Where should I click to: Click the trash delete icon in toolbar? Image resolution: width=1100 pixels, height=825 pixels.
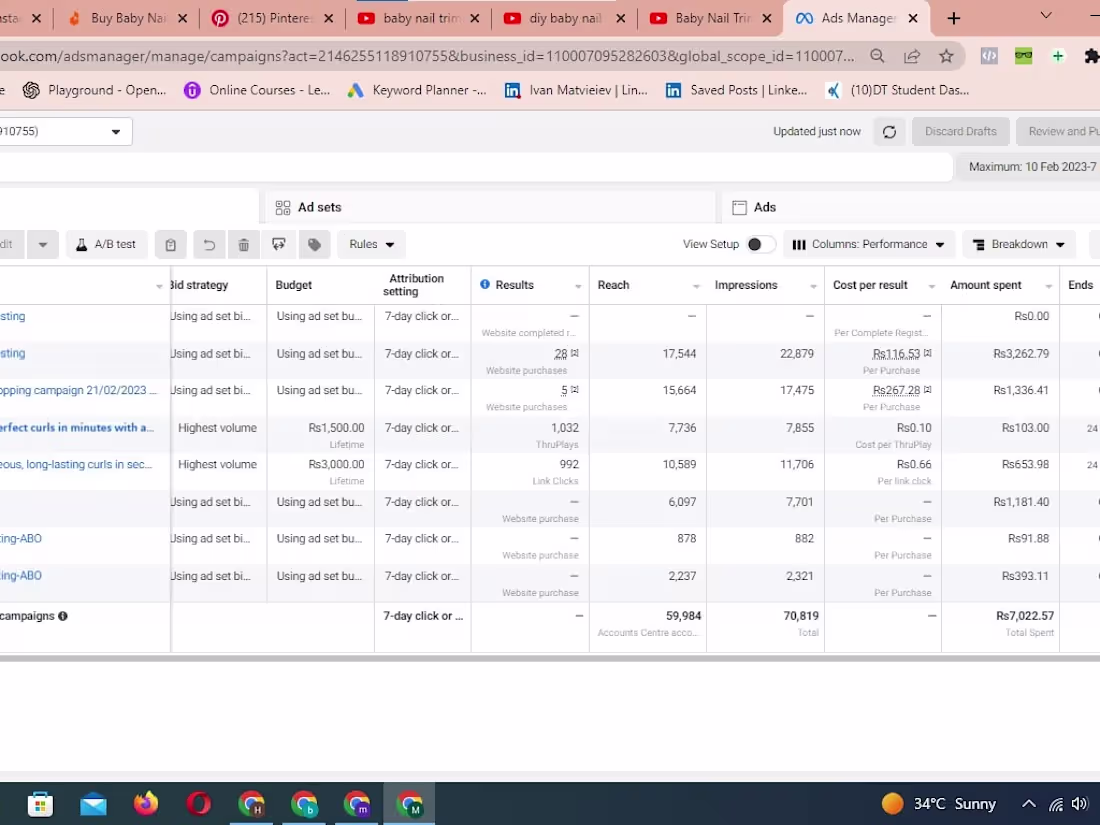(243, 245)
